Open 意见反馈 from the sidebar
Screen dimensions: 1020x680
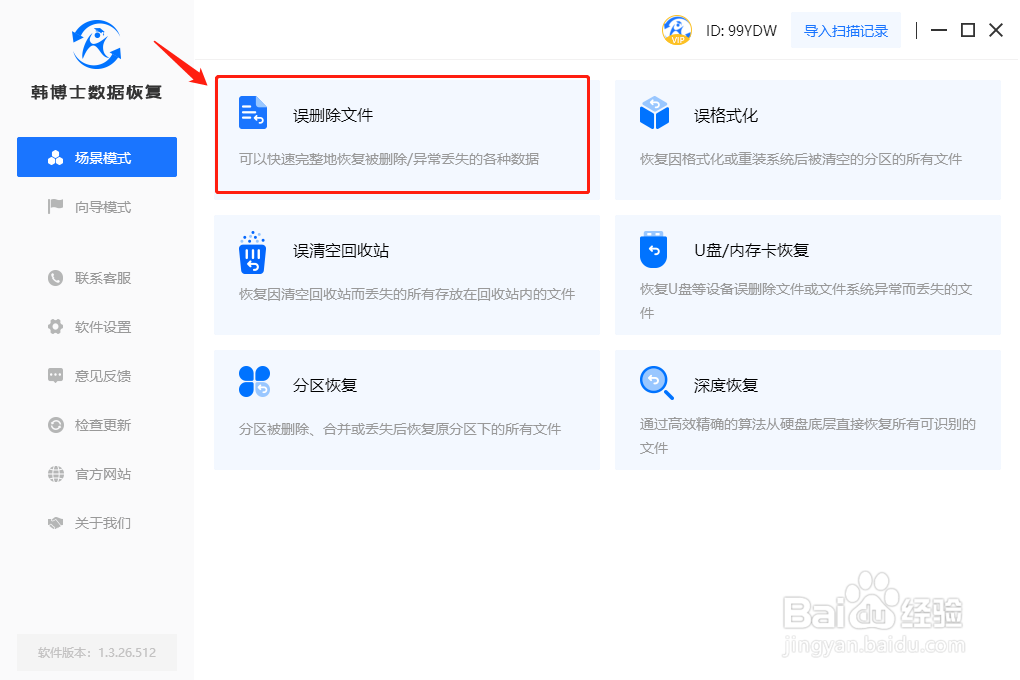(x=90, y=375)
